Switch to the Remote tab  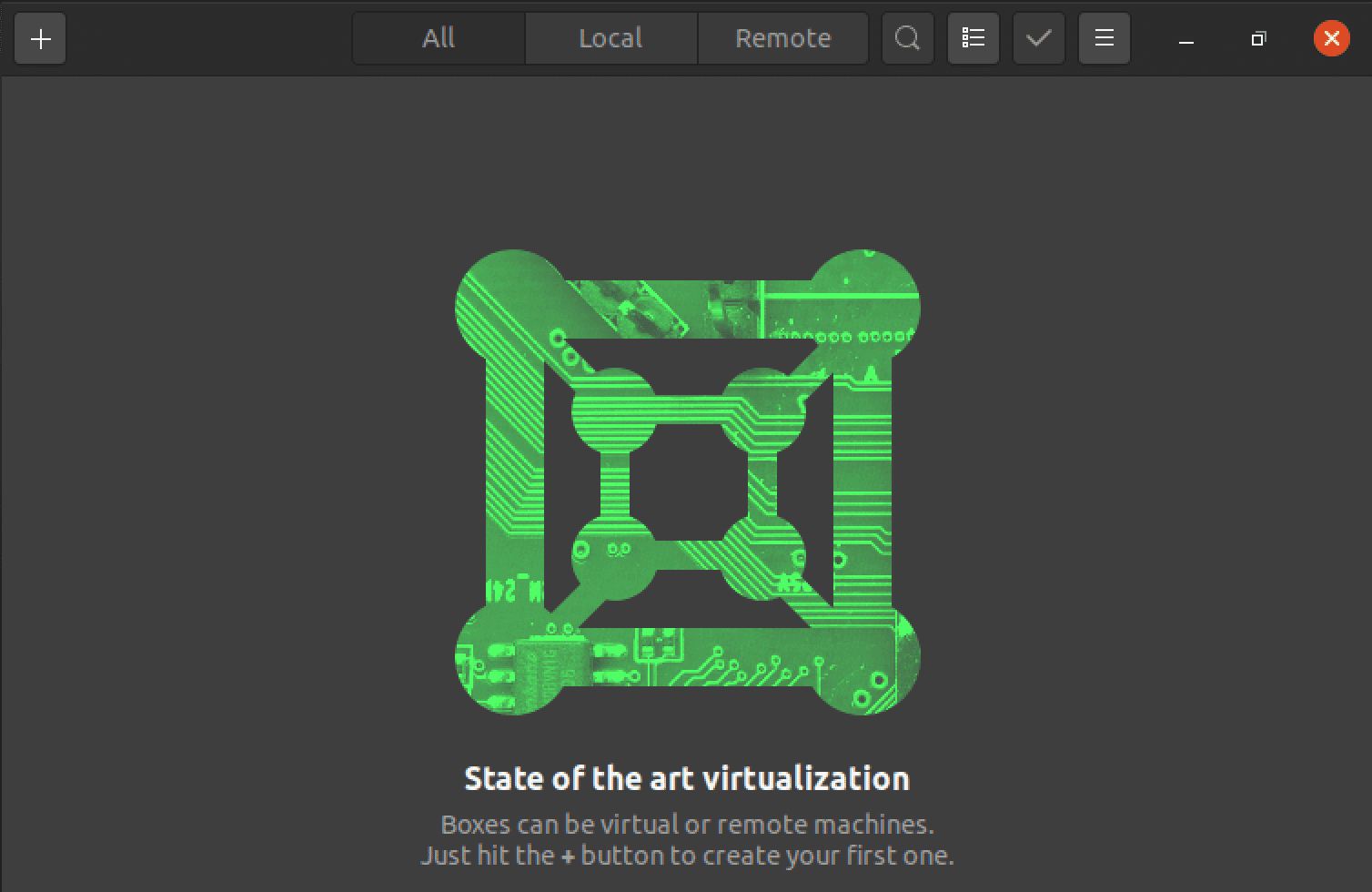[x=782, y=38]
